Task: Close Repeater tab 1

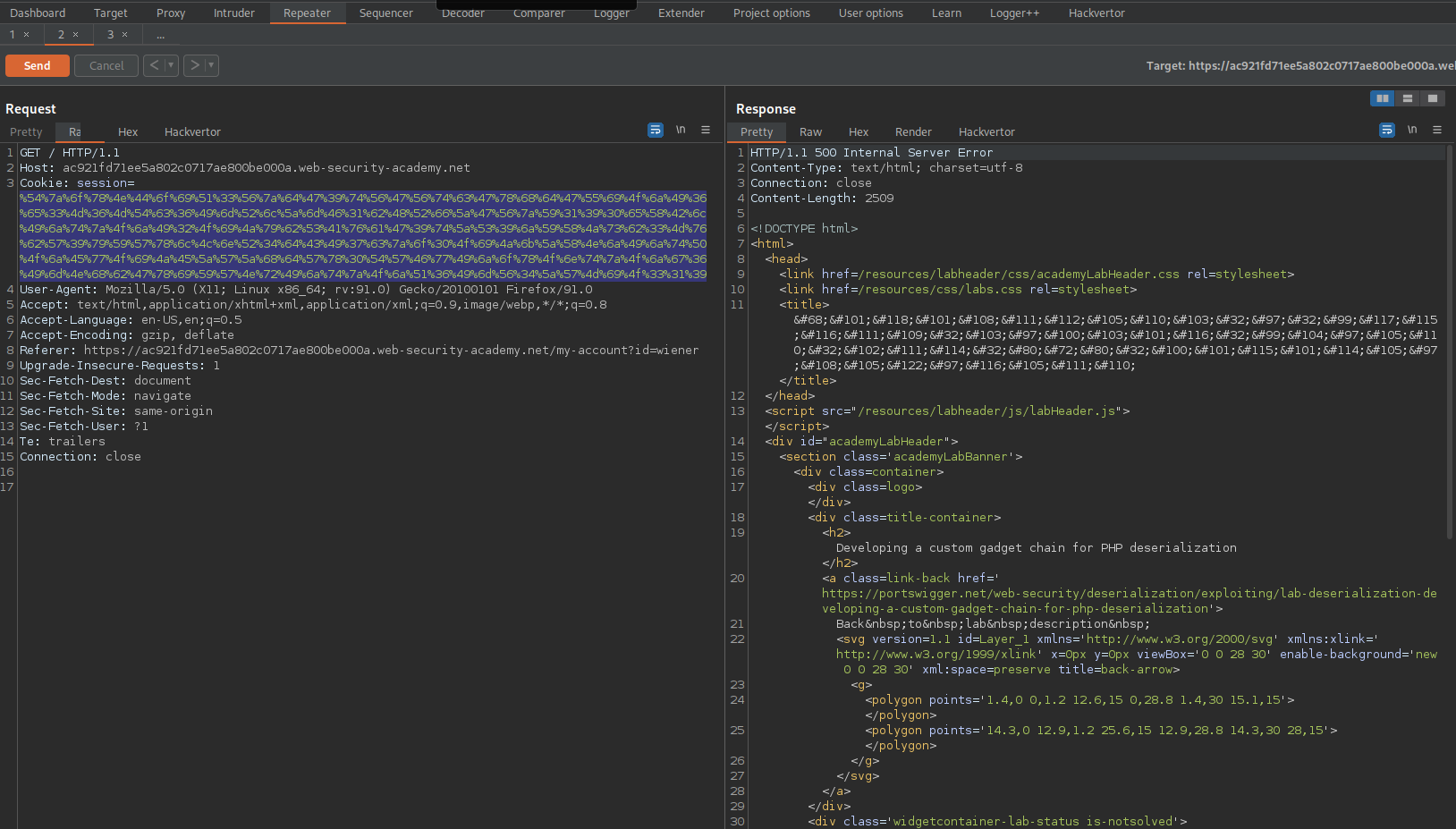Action: tap(27, 35)
